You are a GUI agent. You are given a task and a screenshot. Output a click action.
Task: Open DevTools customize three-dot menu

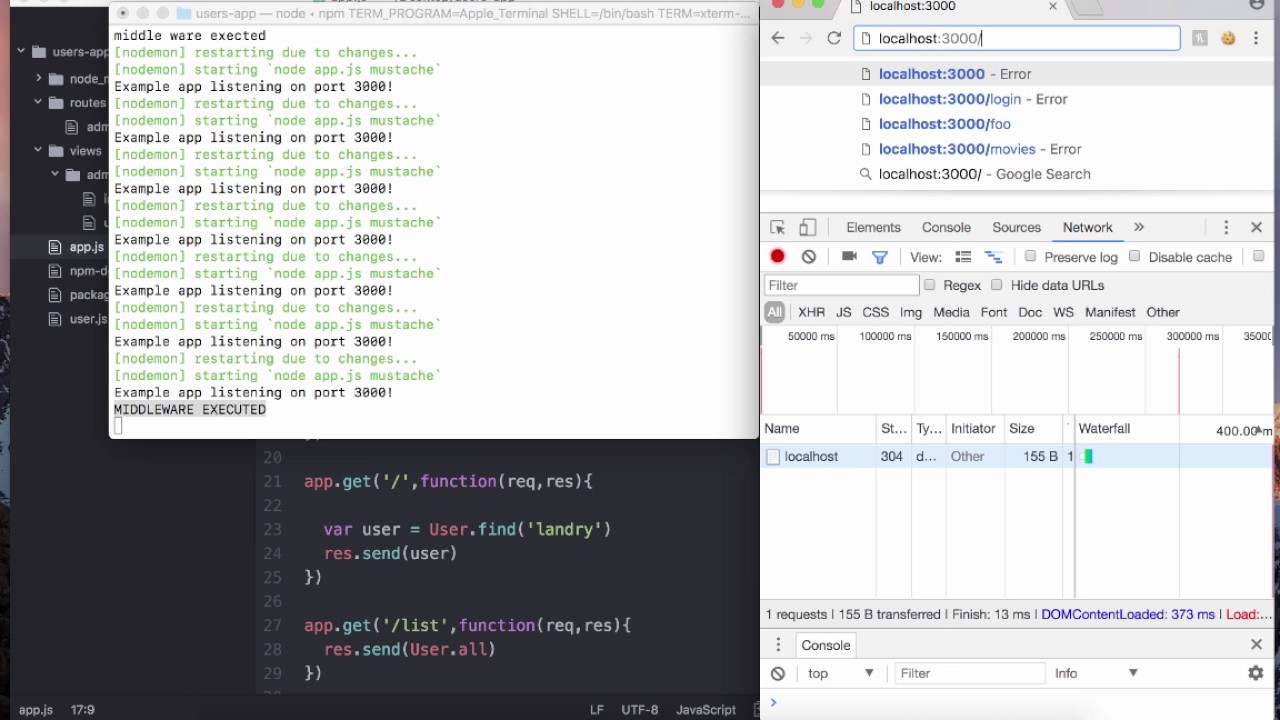pyautogui.click(x=1226, y=227)
